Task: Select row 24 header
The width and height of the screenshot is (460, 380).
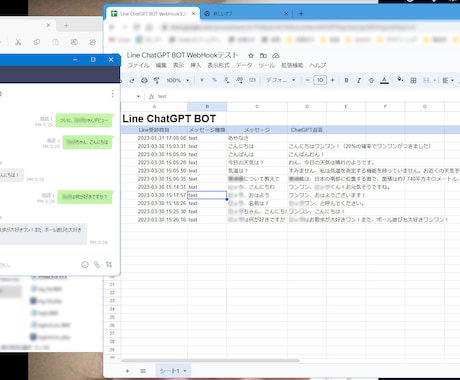Action: tap(112, 309)
